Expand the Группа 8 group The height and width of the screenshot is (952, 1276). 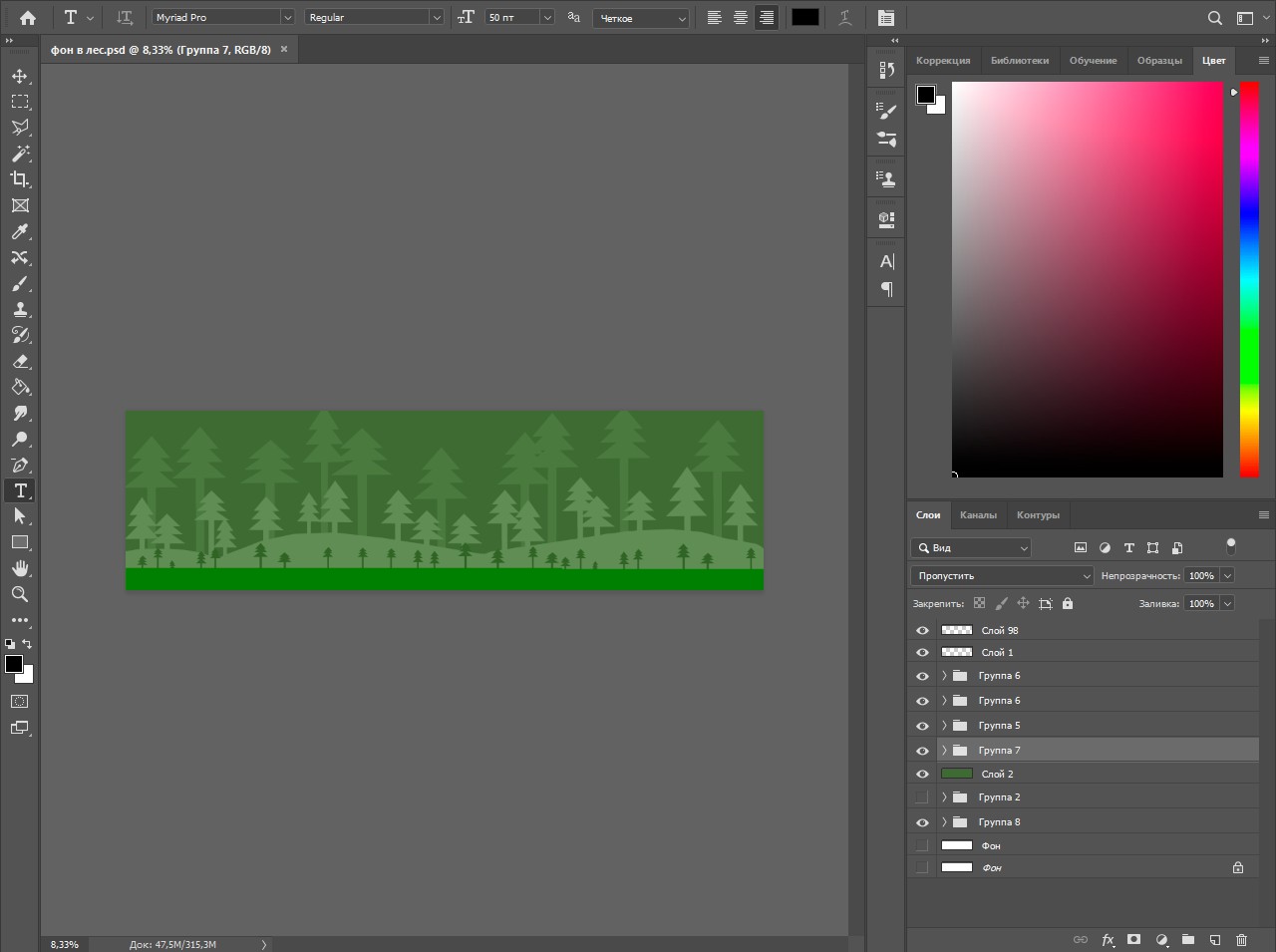944,822
